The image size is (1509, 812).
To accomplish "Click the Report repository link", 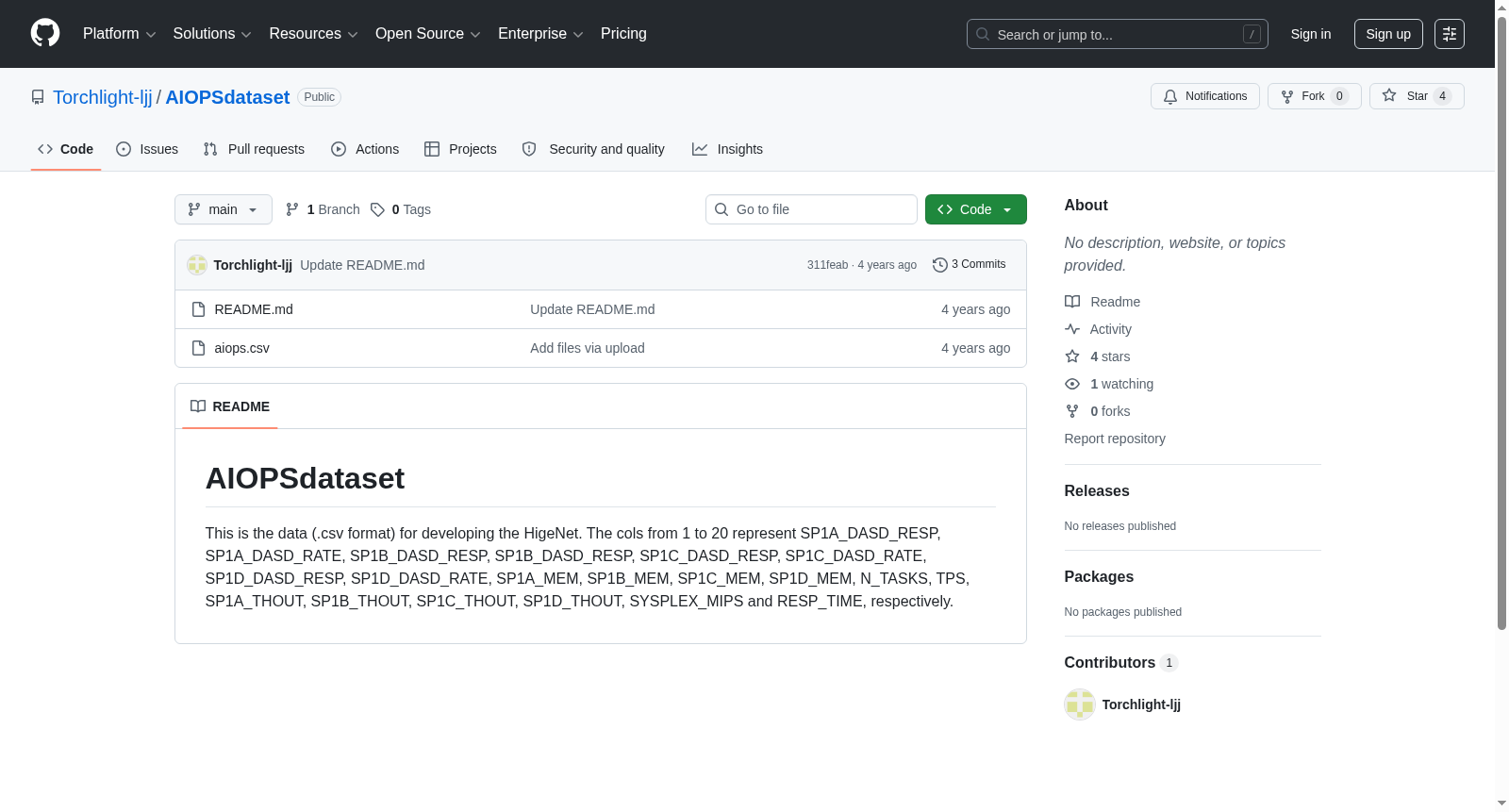I will [x=1115, y=439].
